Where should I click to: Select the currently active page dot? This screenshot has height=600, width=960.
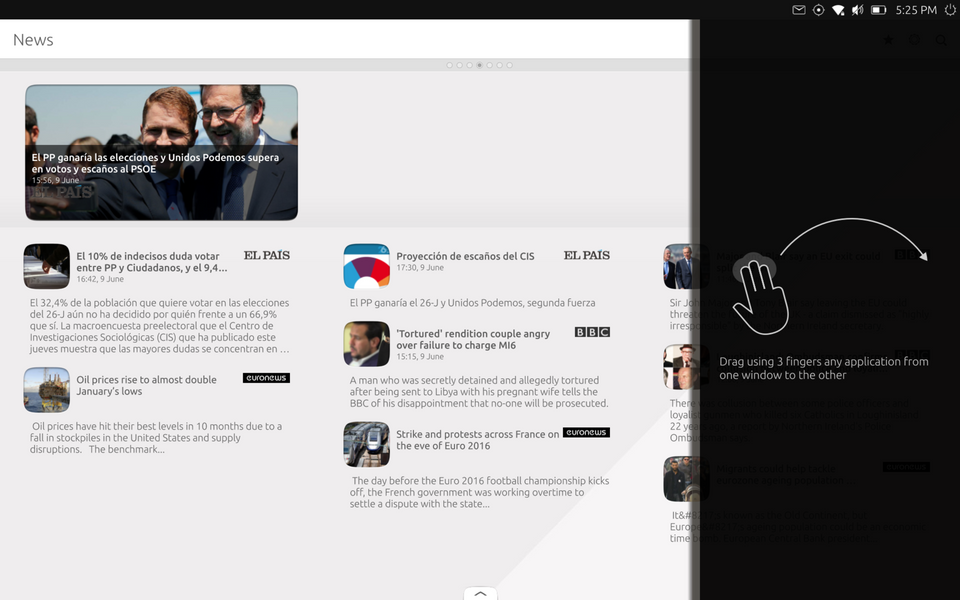pyautogui.click(x=479, y=65)
